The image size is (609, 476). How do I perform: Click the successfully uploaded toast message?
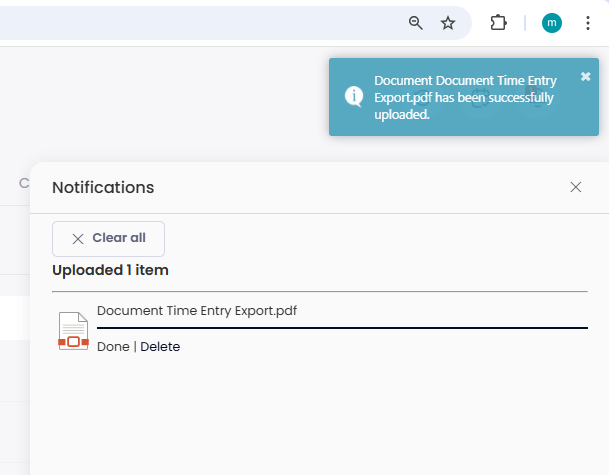(x=464, y=98)
